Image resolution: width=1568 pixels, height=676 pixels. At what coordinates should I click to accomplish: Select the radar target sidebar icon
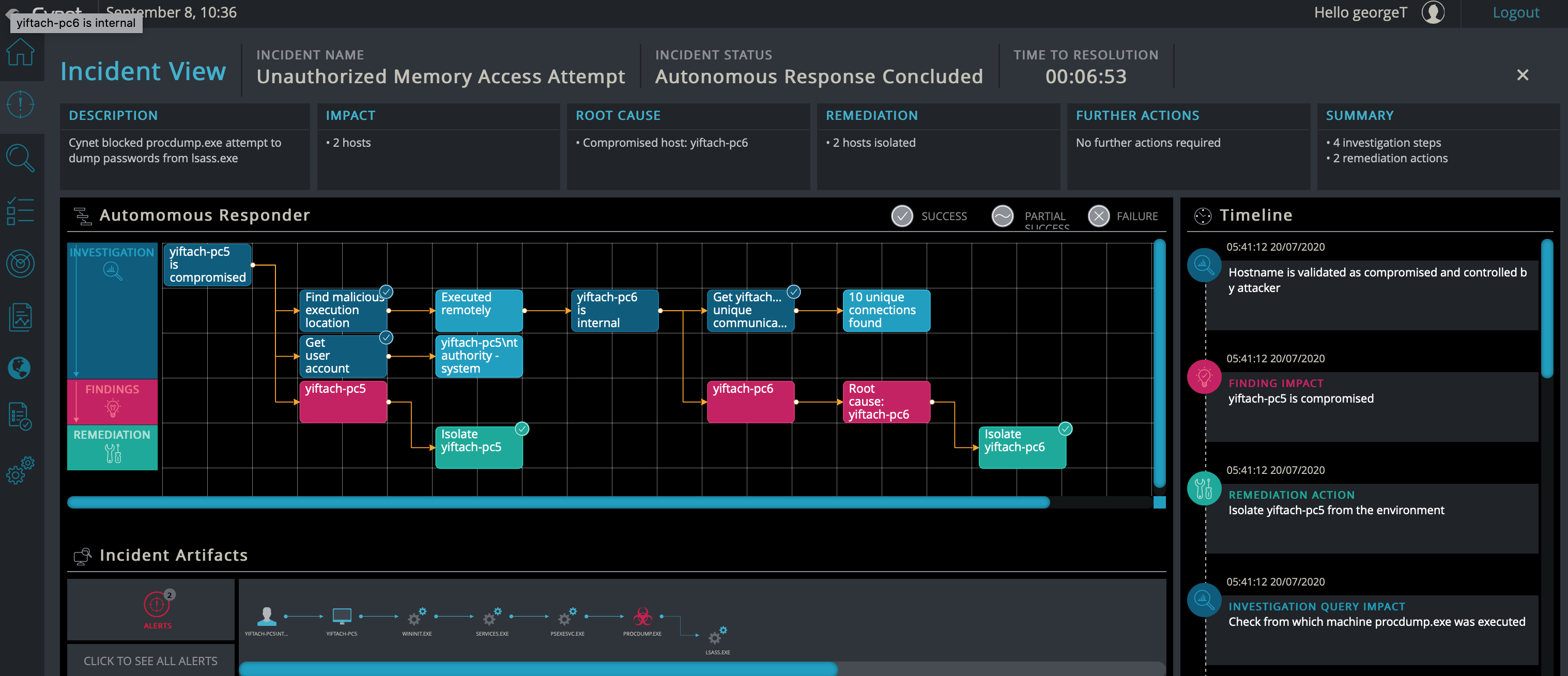coord(20,264)
